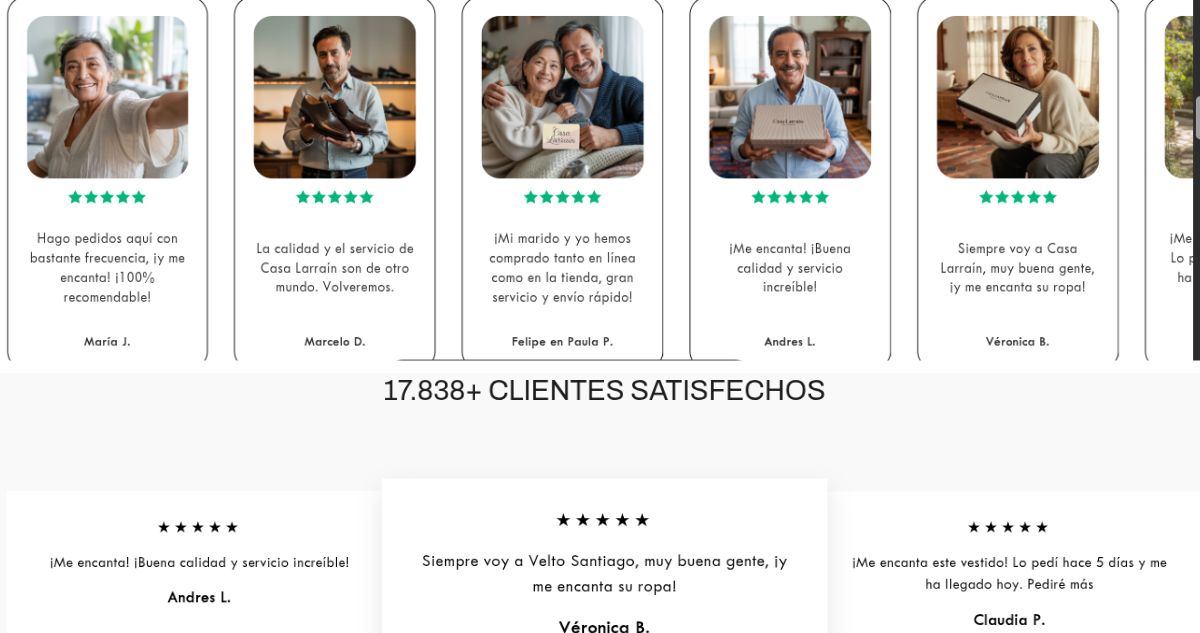Click the Velto Santiago testimonial text
This screenshot has height=633, width=1200.
[604, 574]
